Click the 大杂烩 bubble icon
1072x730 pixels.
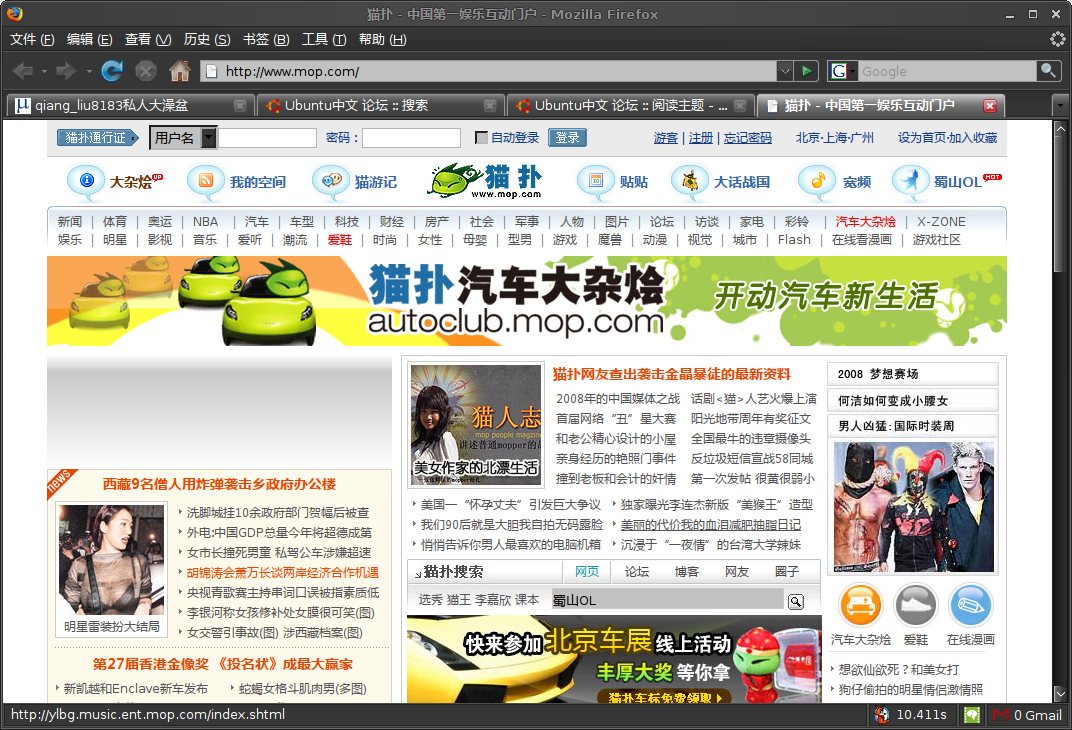[x=86, y=181]
